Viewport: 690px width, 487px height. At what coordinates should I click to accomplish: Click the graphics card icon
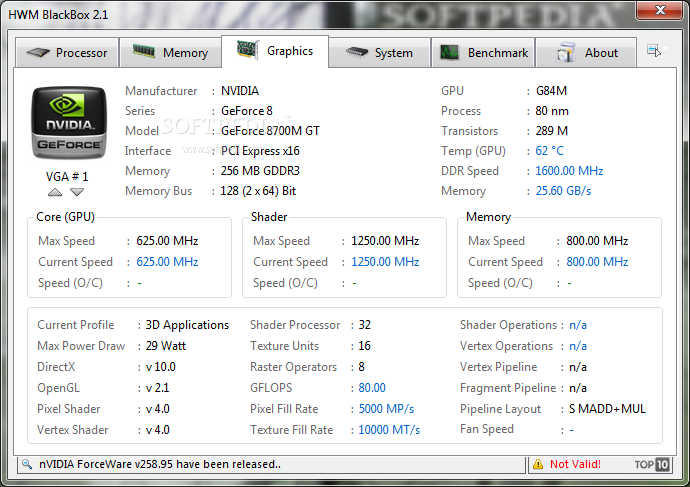click(248, 49)
